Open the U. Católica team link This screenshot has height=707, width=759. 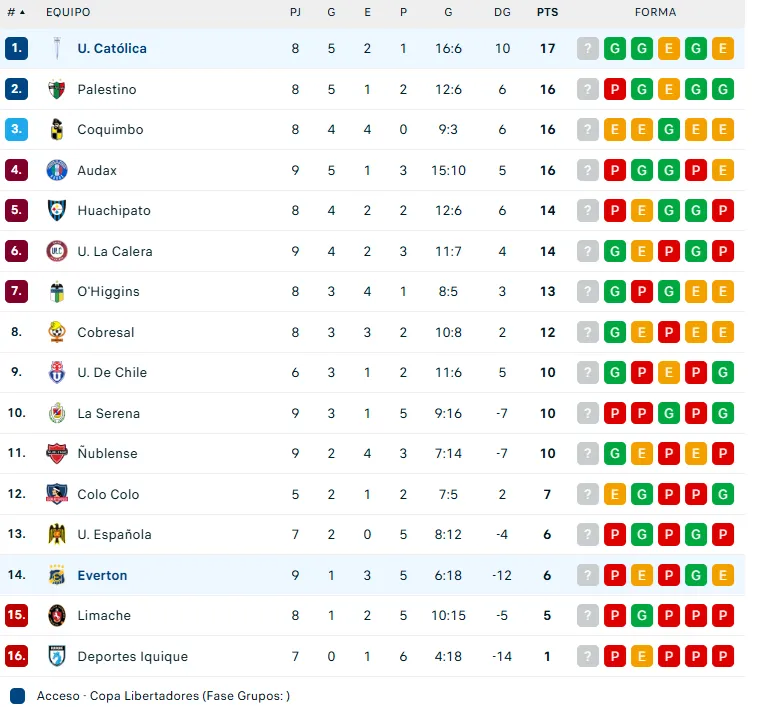point(112,48)
